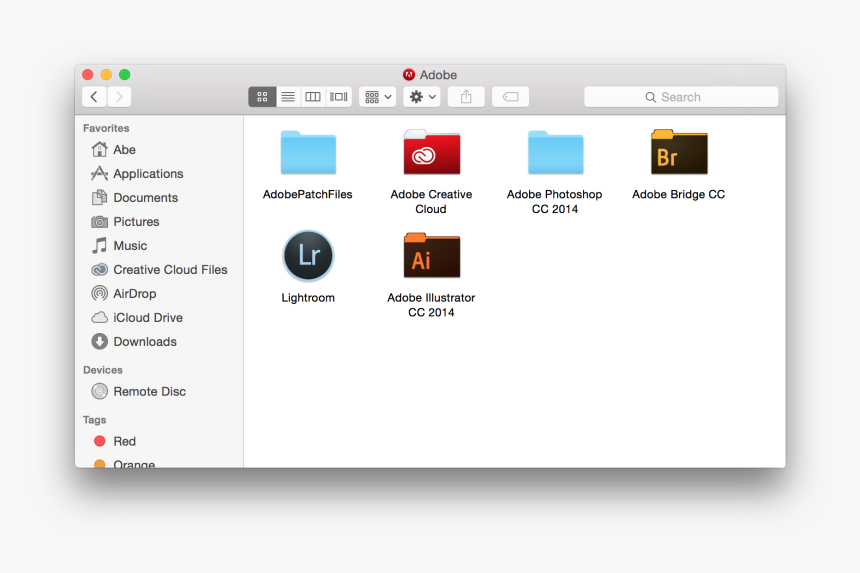Open Documents in the sidebar
This screenshot has width=860, height=573.
(x=159, y=197)
